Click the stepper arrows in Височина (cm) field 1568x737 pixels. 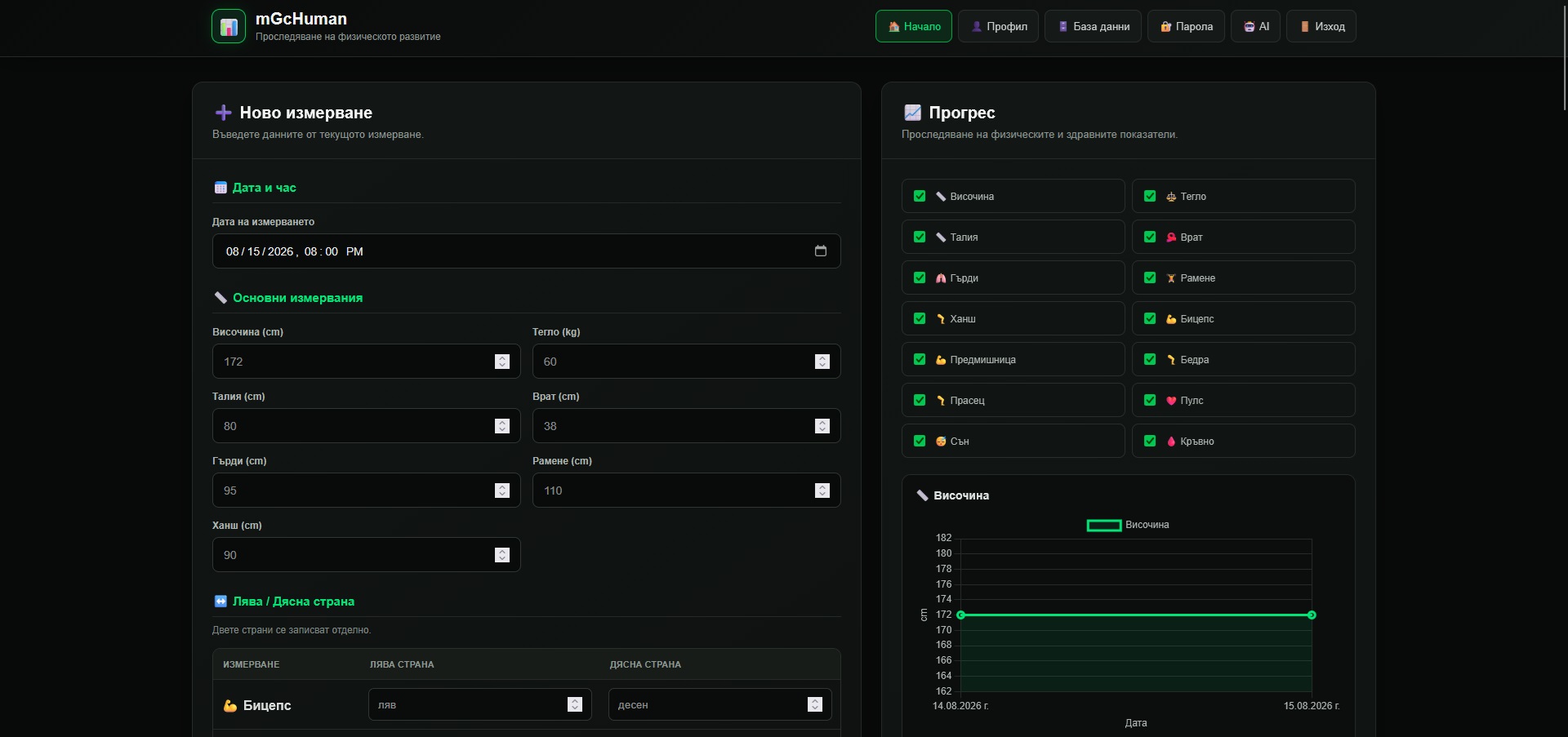pos(502,362)
